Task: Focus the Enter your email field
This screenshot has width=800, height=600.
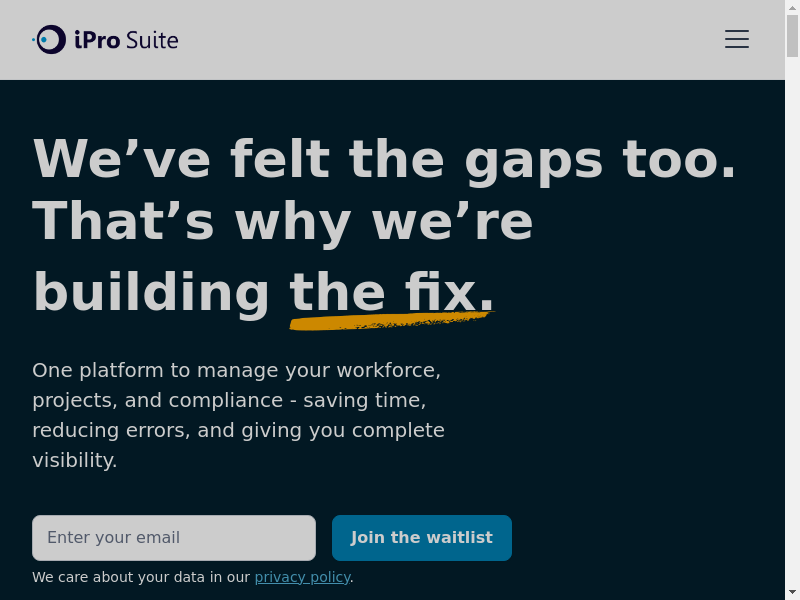Action: pos(174,538)
